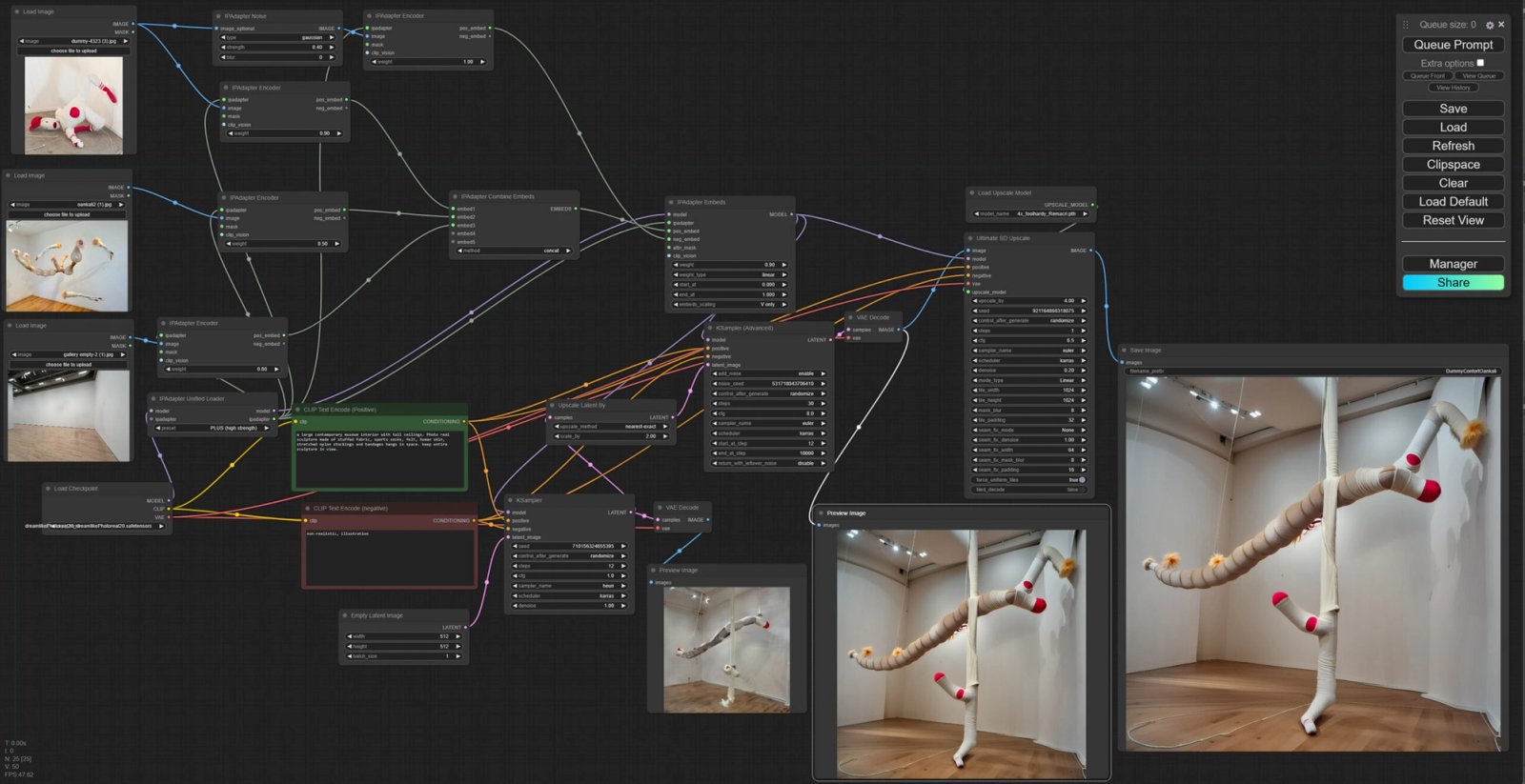Click the upscale_model input port on Ultimate SD Upscale
Screen dimensions: 1525x784
(x=968, y=292)
